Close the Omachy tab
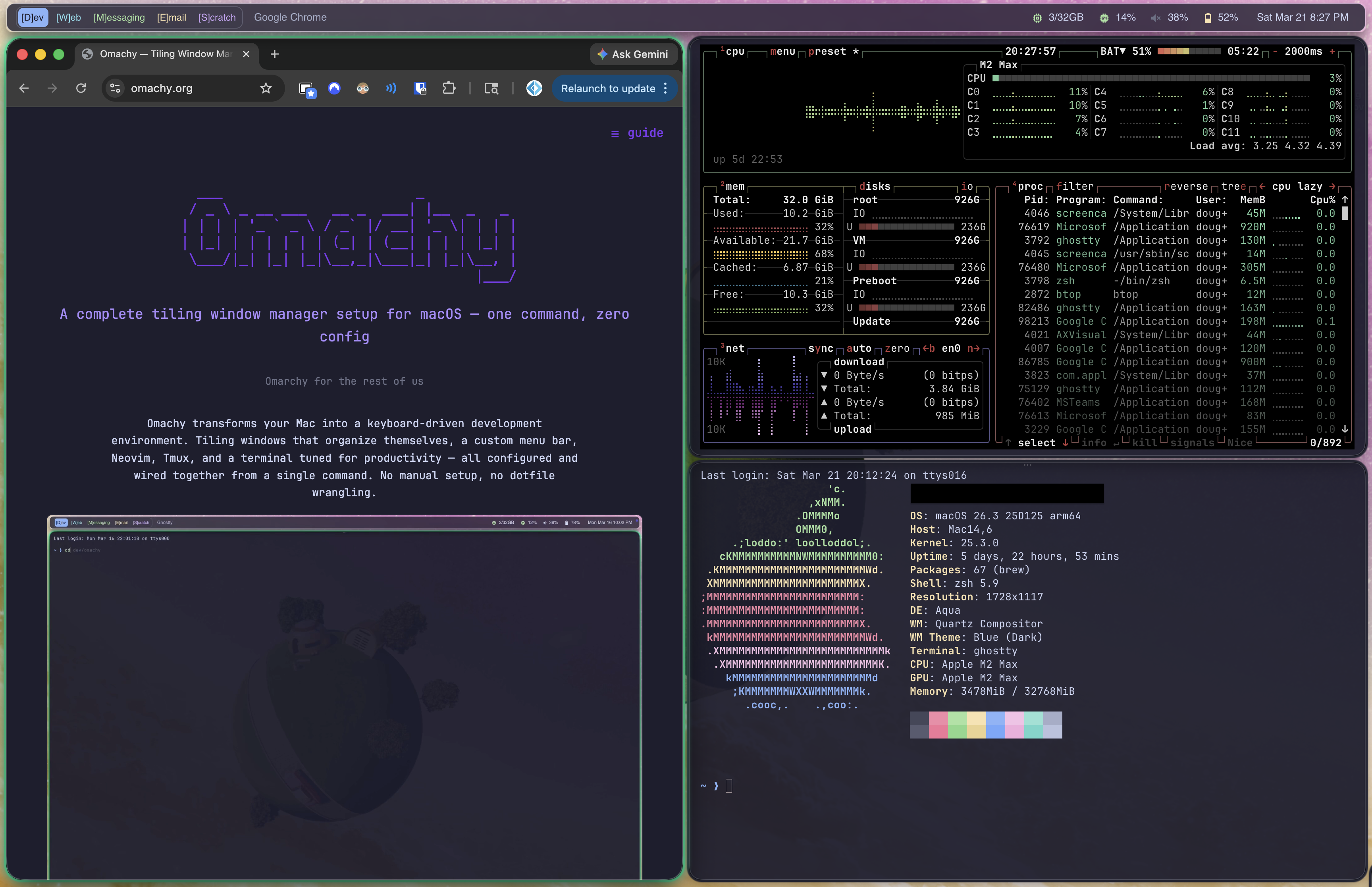Image resolution: width=1372 pixels, height=887 pixels. point(246,54)
